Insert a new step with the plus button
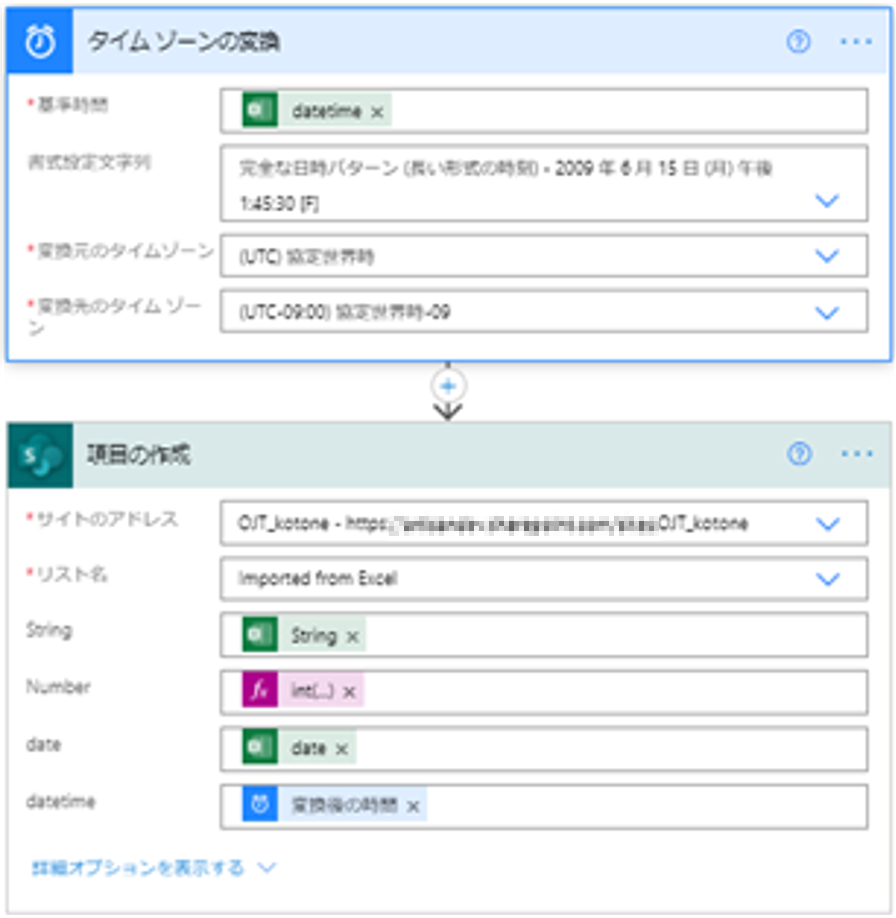Screen dimensions: 896x918 pyautogui.click(x=448, y=386)
